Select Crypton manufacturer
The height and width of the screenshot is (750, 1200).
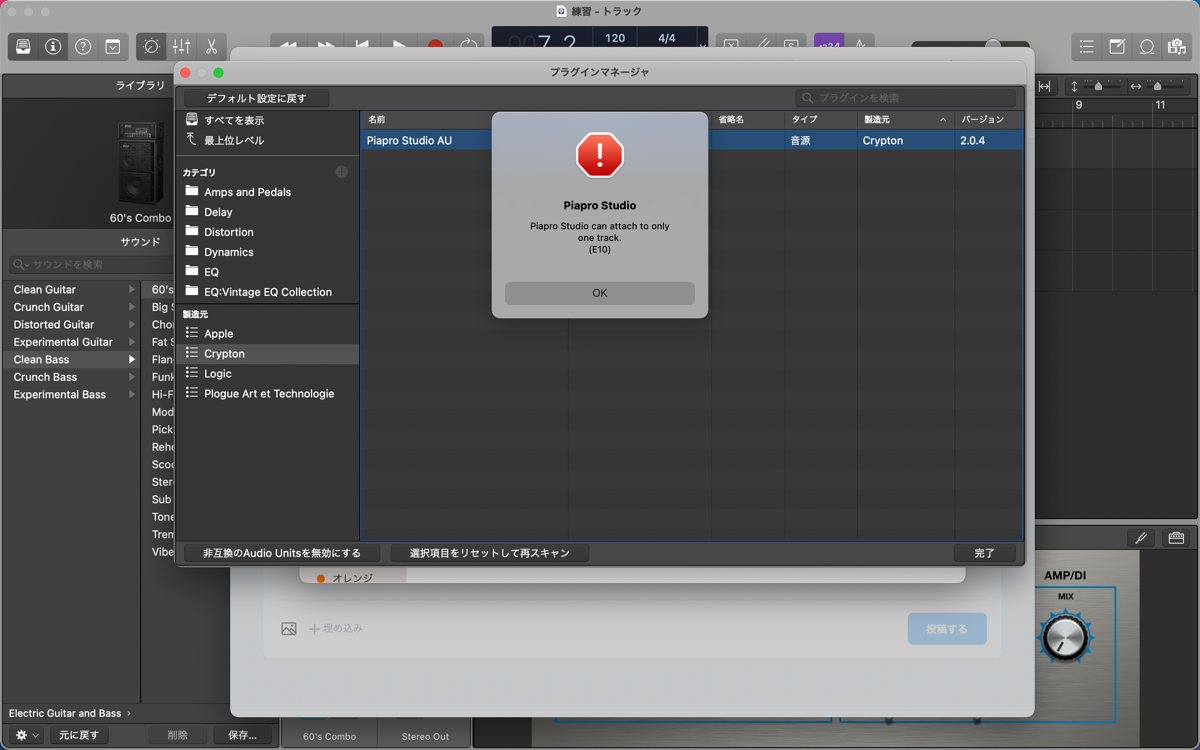pyautogui.click(x=267, y=354)
